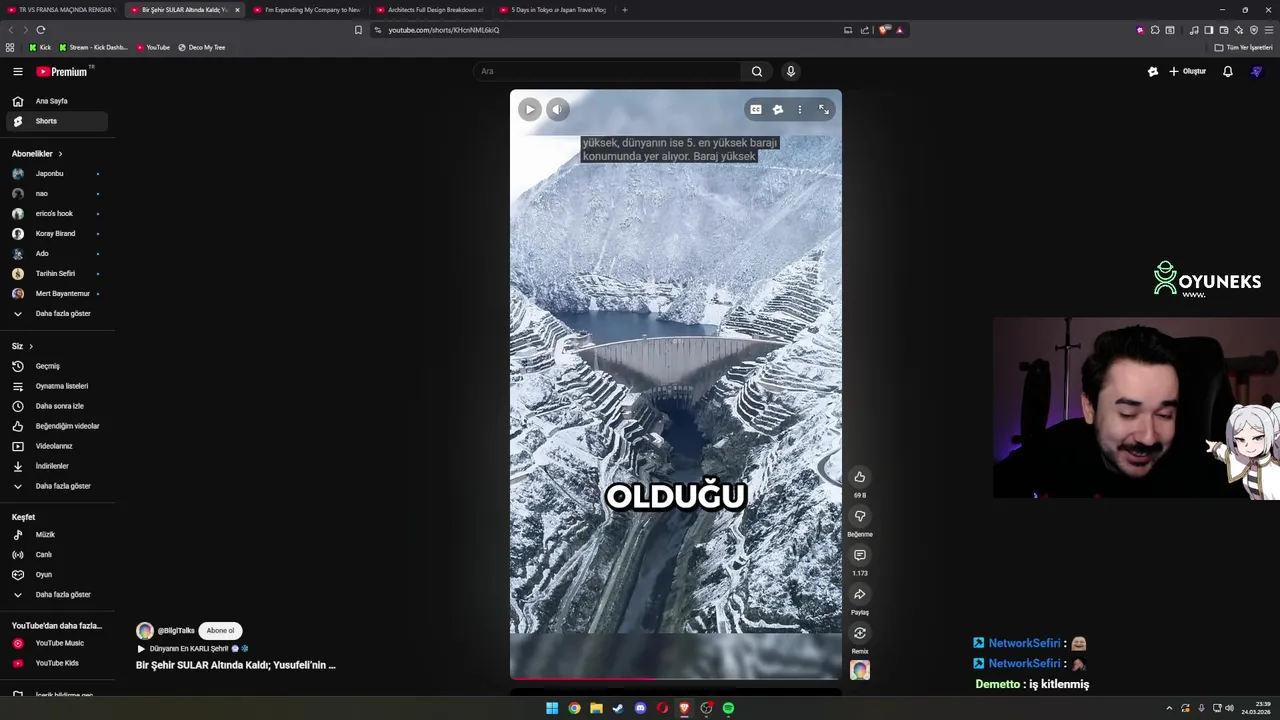Open Oynatma listeleri playlists
1280x720 pixels.
56,386
